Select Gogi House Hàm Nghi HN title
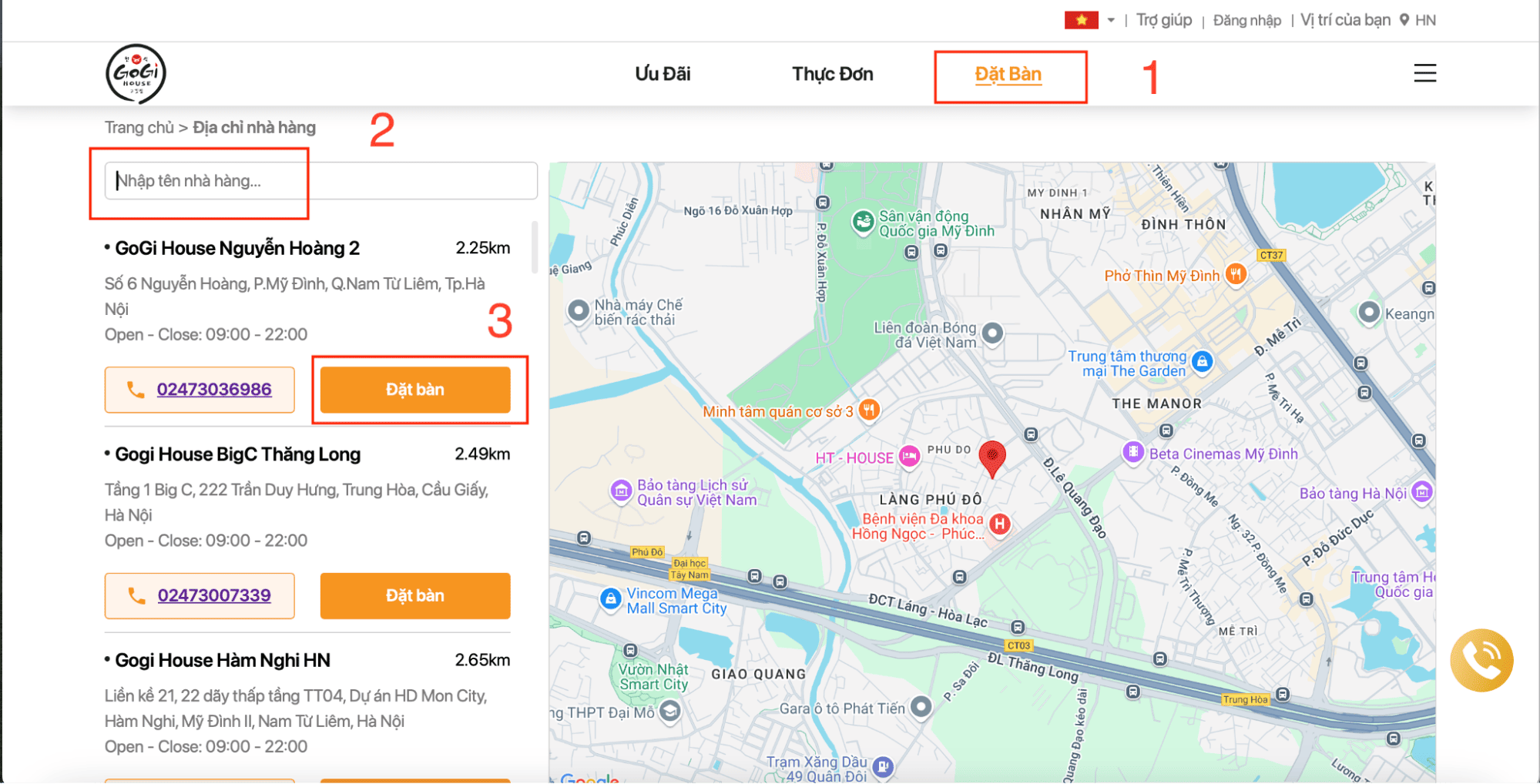 coord(223,660)
